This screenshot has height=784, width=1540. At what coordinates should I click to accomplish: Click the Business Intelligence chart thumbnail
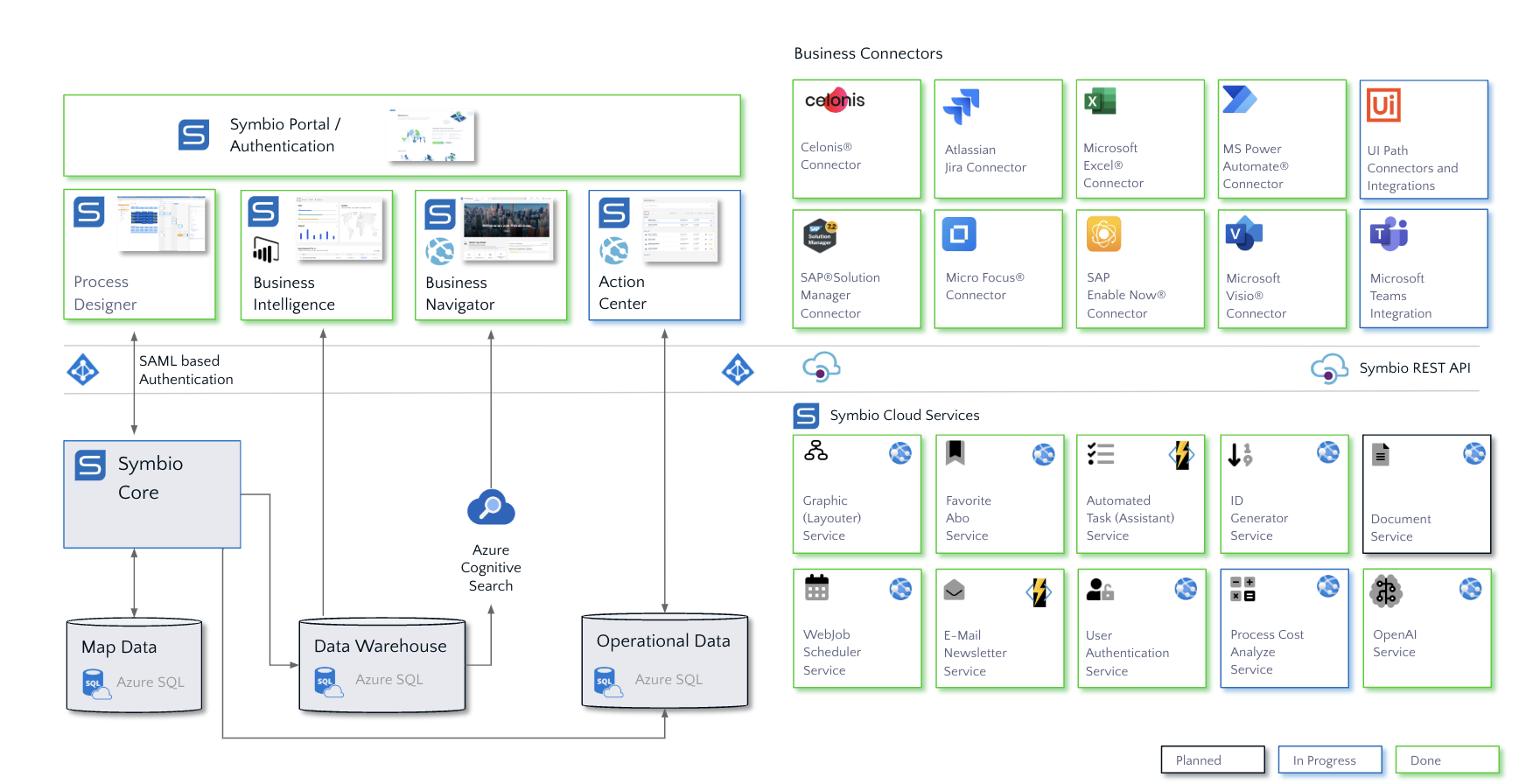click(339, 228)
